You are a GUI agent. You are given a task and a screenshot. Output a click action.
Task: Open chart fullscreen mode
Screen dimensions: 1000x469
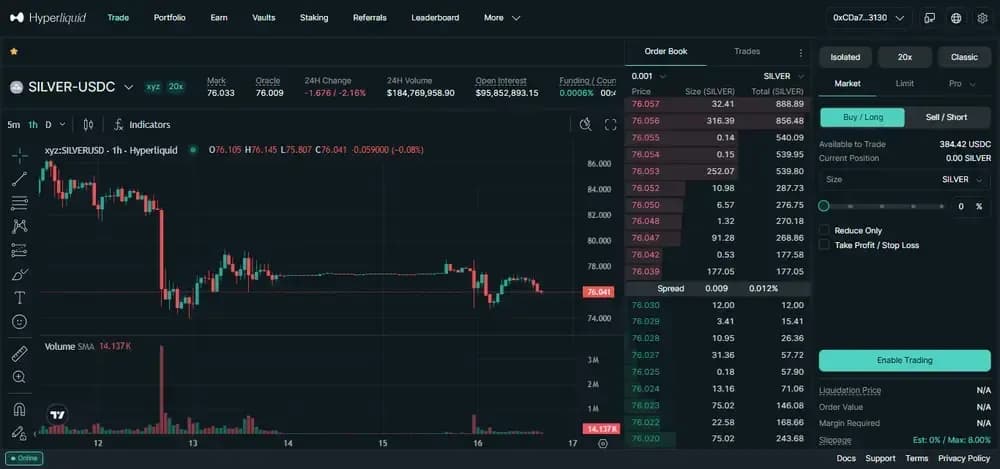click(x=611, y=125)
